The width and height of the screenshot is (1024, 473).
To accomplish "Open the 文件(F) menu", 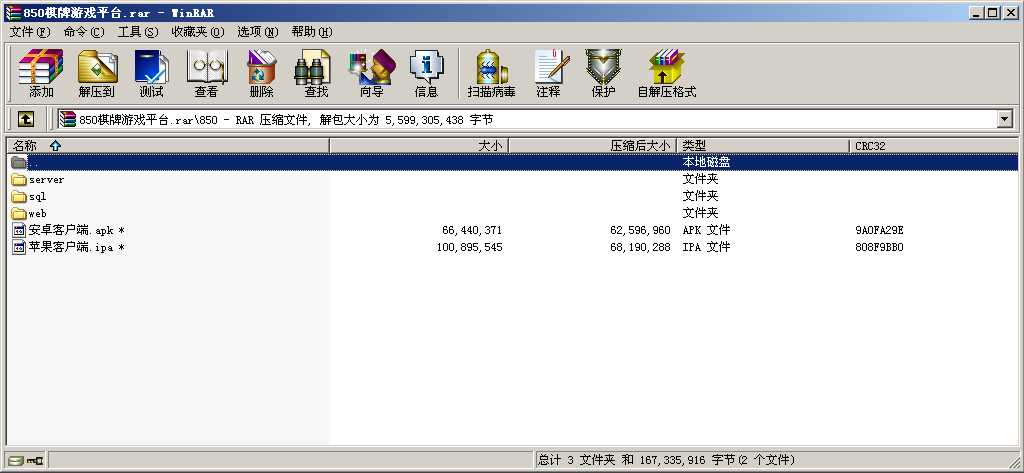I will (x=30, y=31).
